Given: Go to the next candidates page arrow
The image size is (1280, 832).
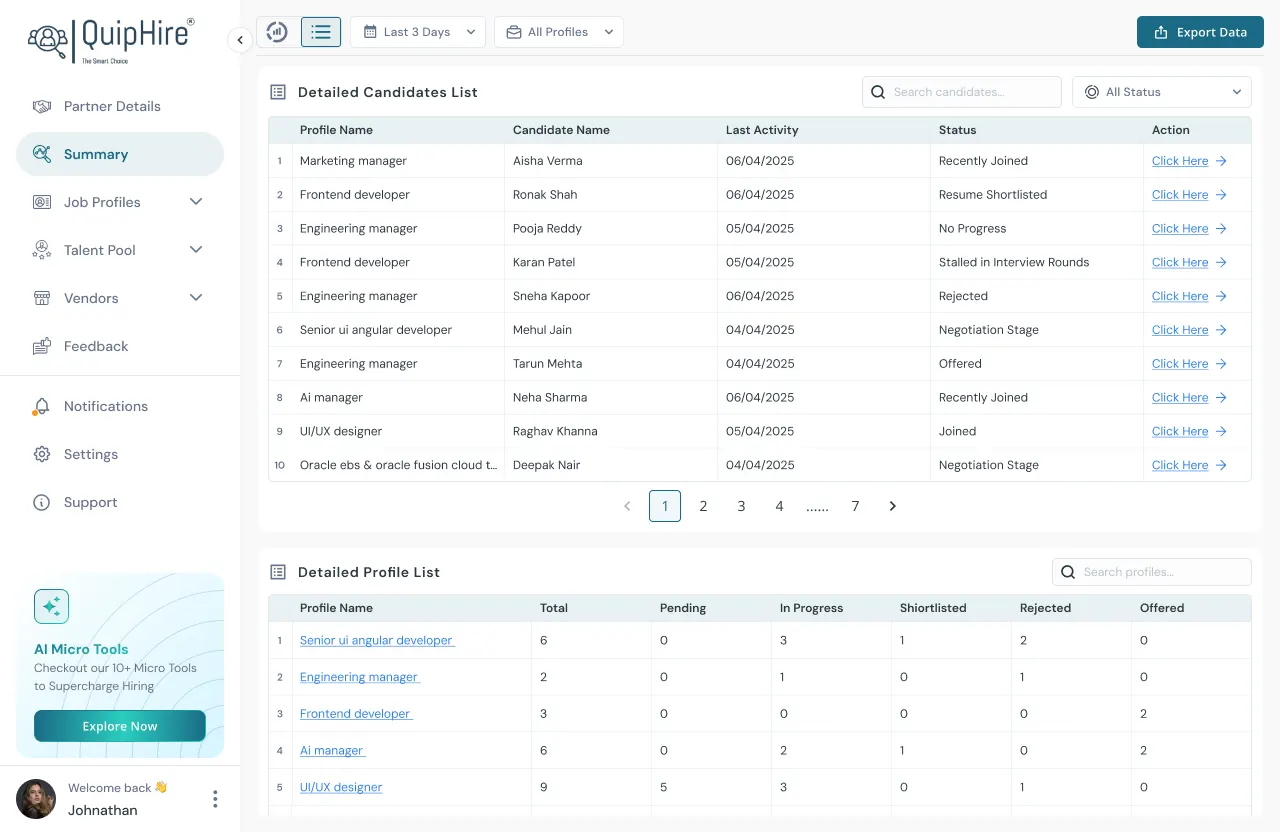Looking at the screenshot, I should (x=893, y=506).
